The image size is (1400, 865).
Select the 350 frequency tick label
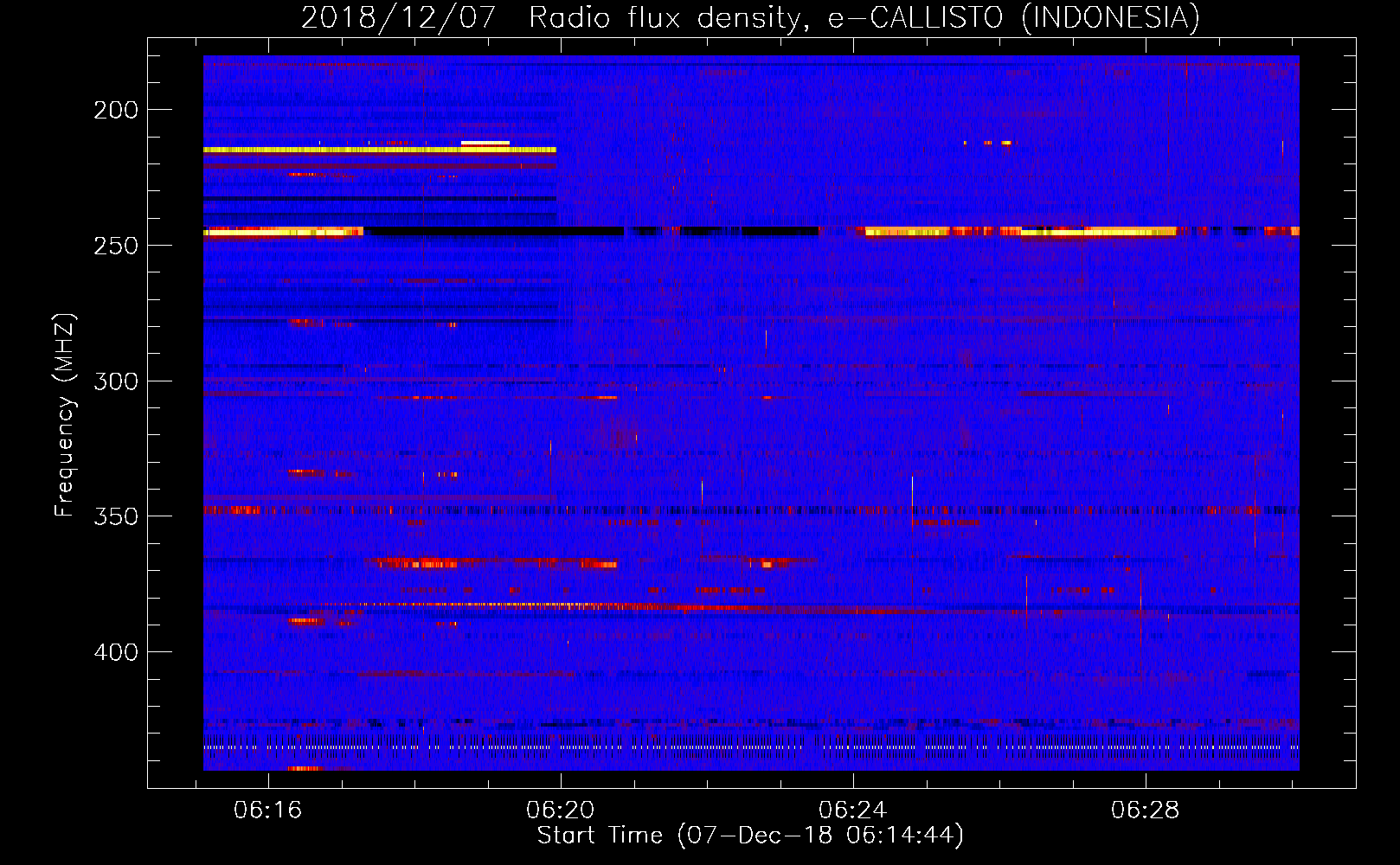click(x=116, y=516)
